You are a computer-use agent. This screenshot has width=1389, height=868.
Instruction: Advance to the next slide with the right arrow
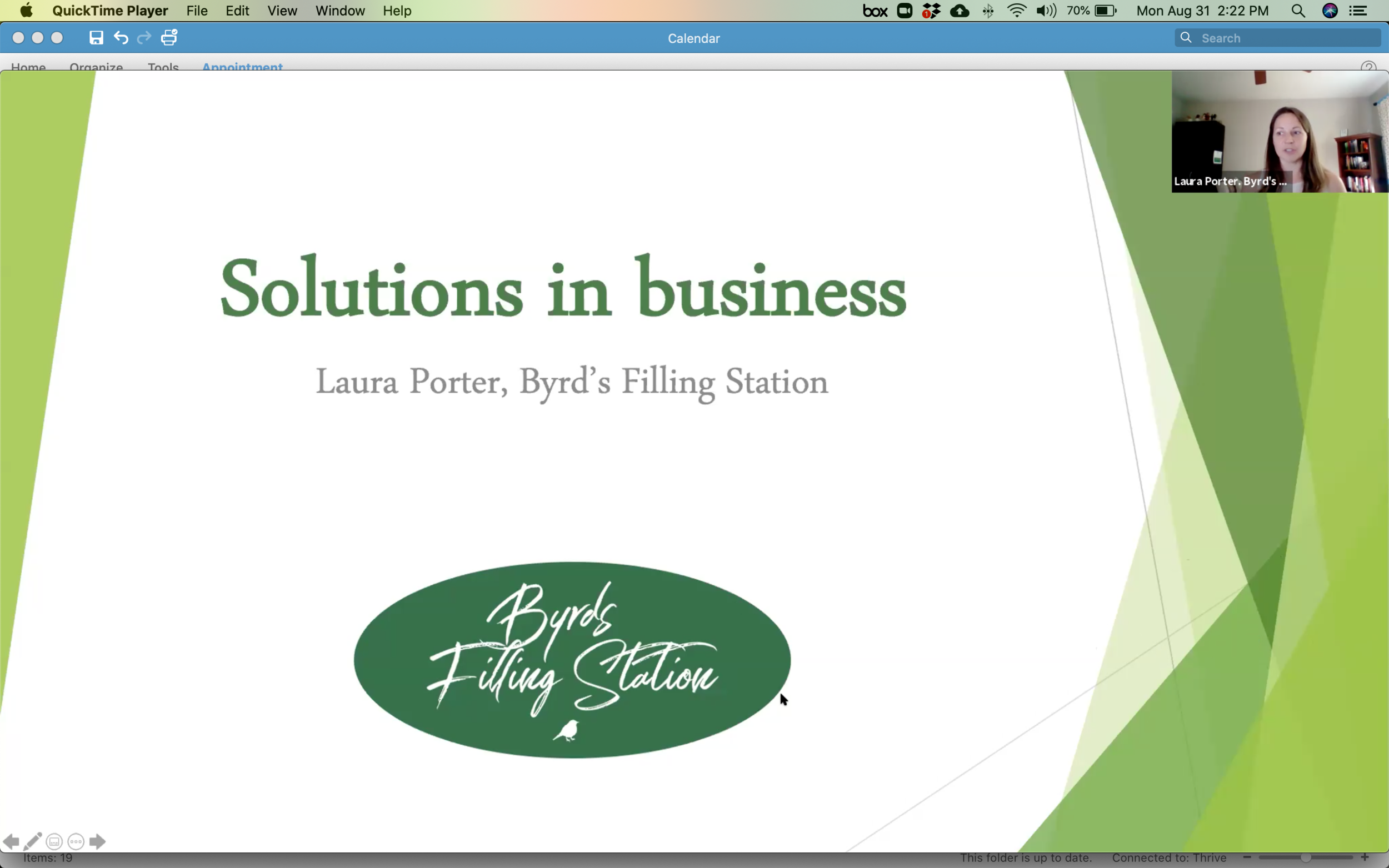[98, 841]
